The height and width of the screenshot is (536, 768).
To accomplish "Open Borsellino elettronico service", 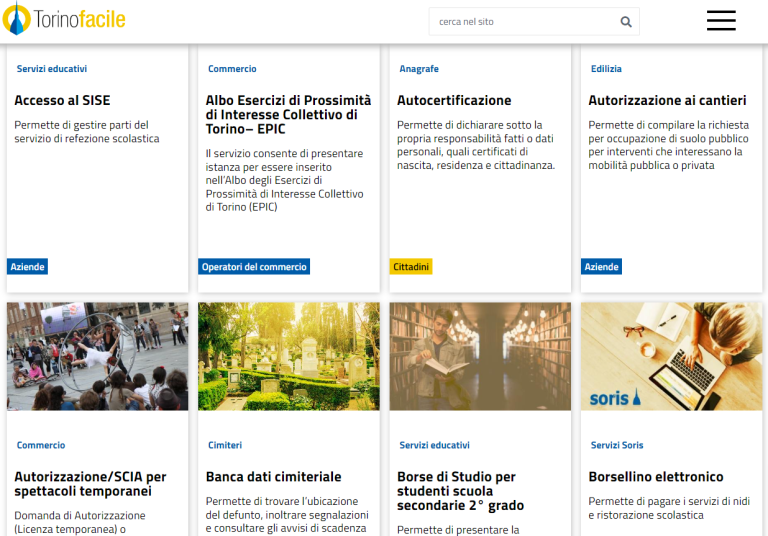I will 655,477.
